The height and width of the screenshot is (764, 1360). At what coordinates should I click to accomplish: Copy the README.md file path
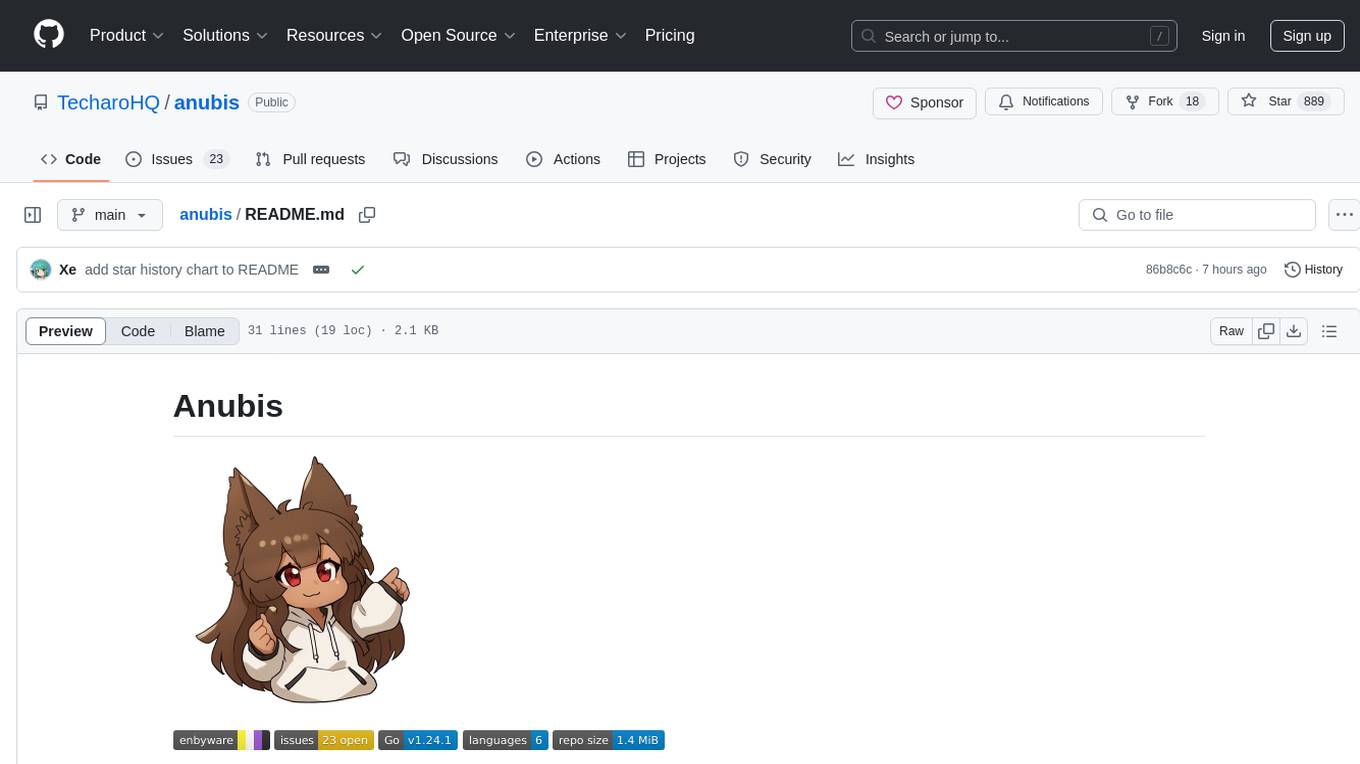point(367,215)
